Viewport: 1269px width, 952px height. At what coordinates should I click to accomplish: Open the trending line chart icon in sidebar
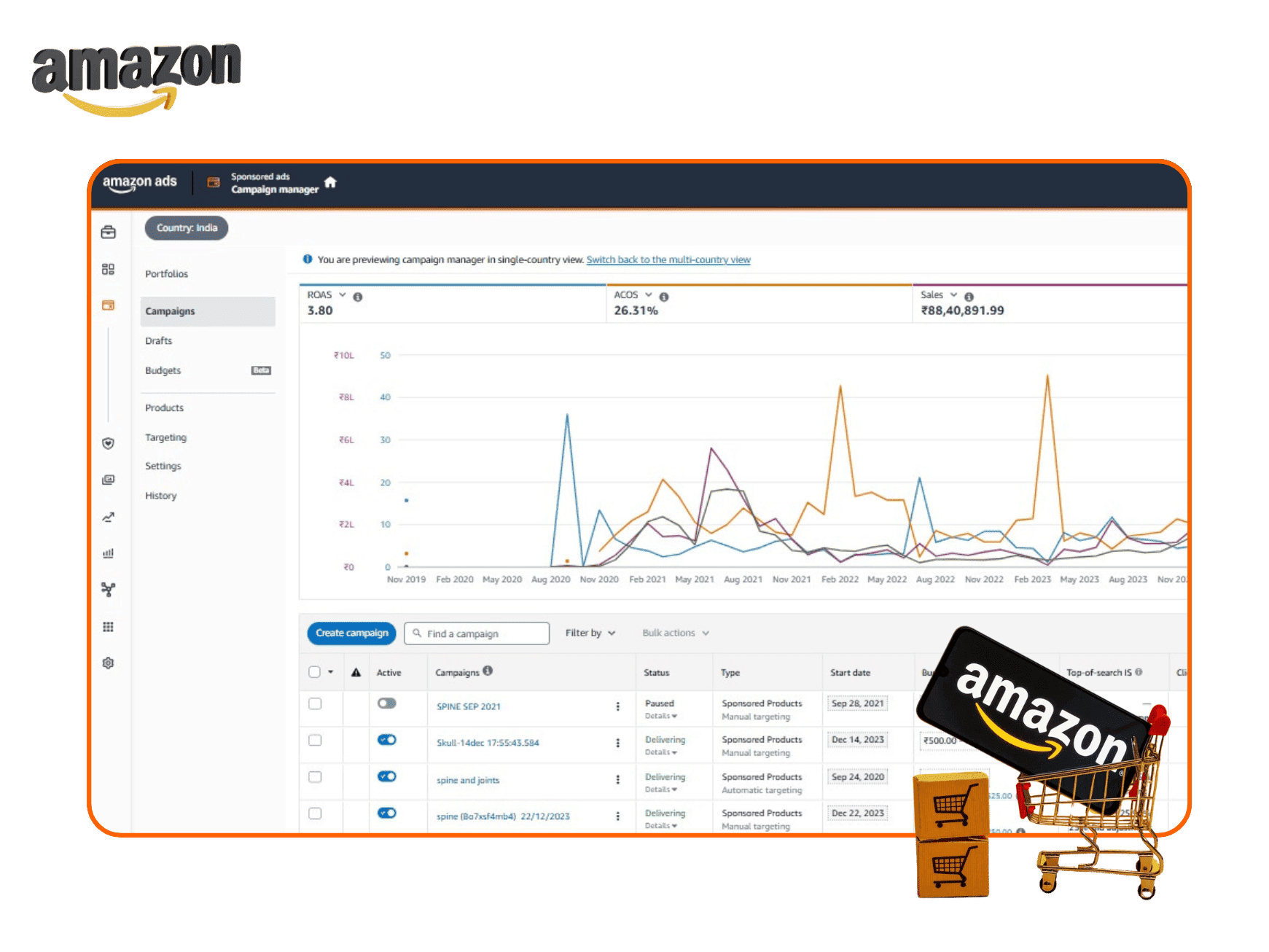coord(109,517)
